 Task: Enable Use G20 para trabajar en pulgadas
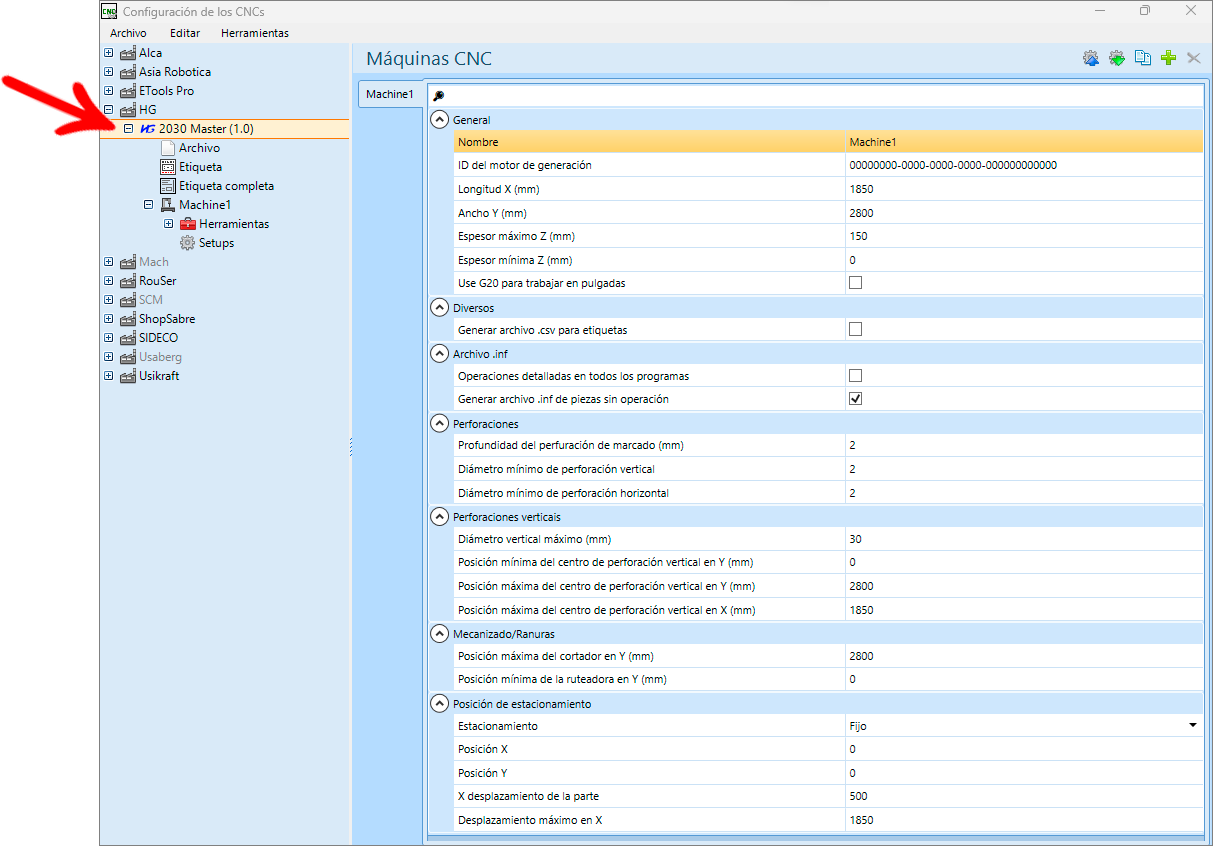pyautogui.click(x=855, y=283)
